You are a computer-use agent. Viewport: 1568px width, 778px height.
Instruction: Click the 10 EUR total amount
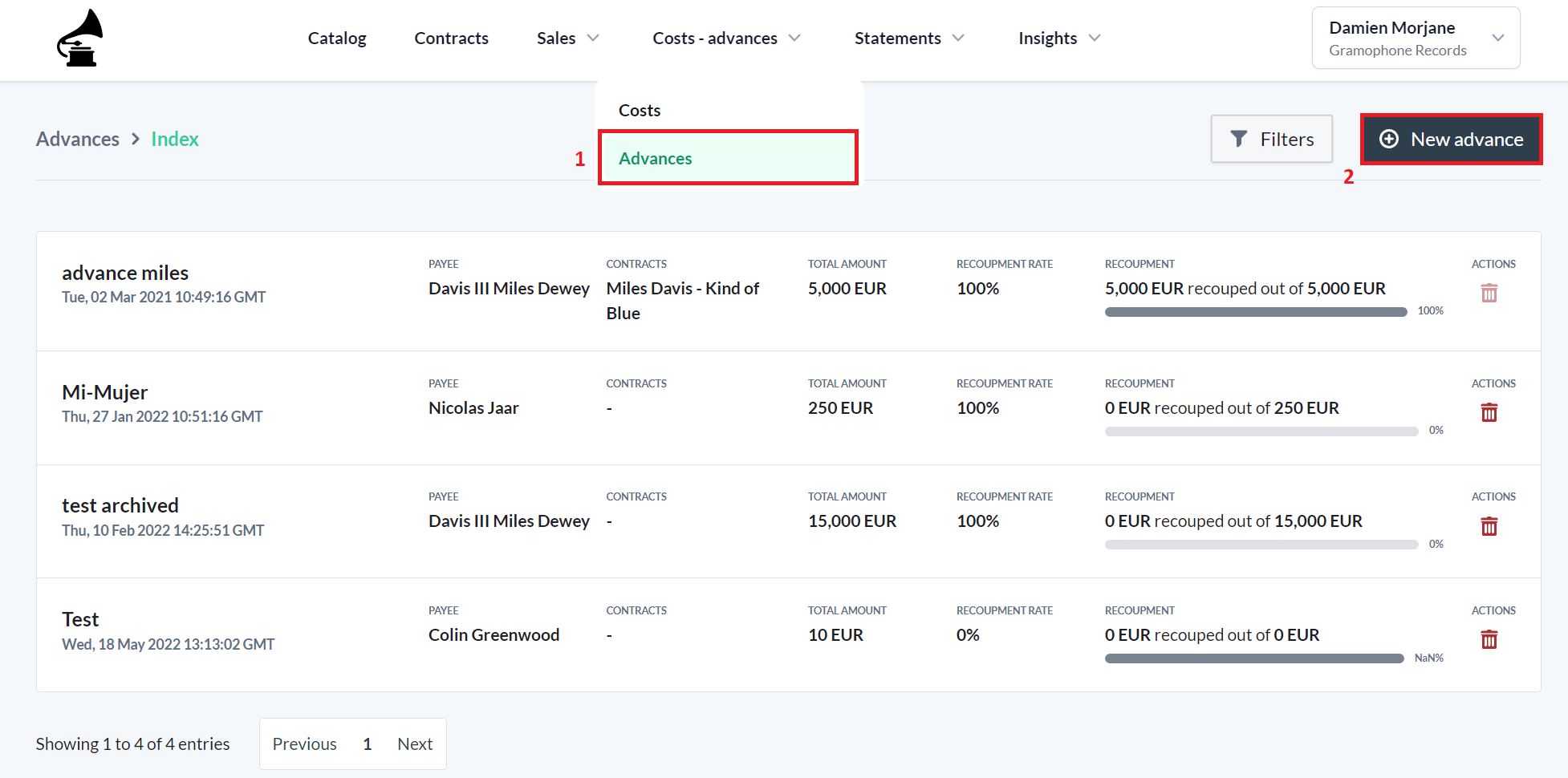[835, 634]
